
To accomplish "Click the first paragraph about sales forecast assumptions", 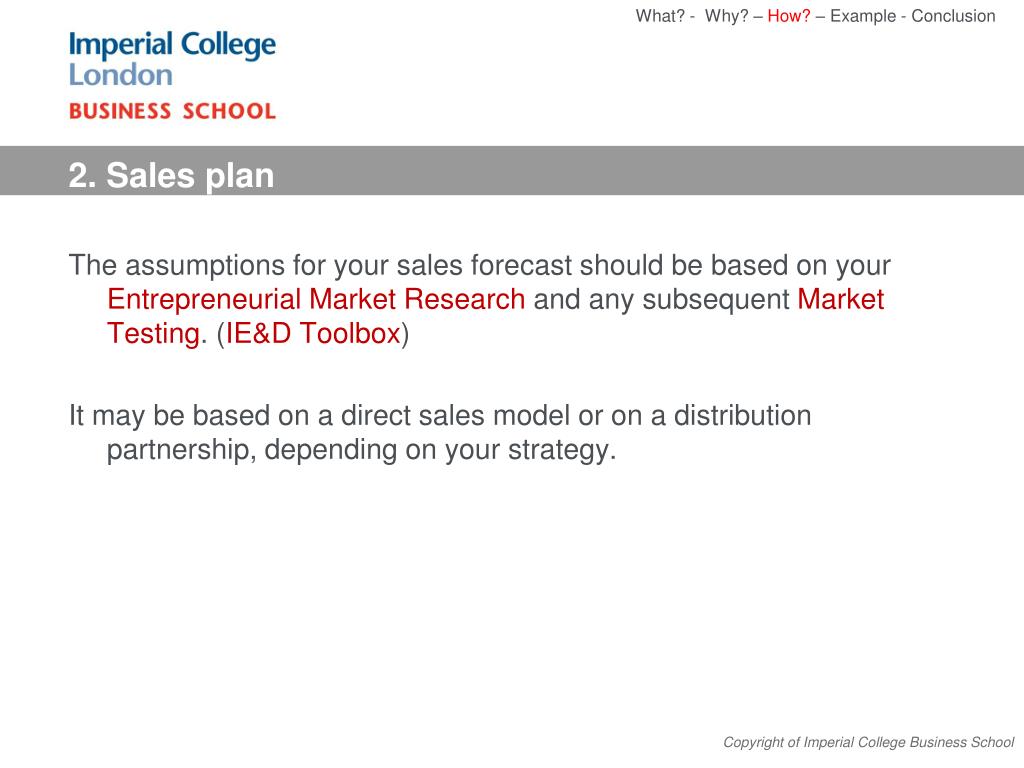I will 479,299.
